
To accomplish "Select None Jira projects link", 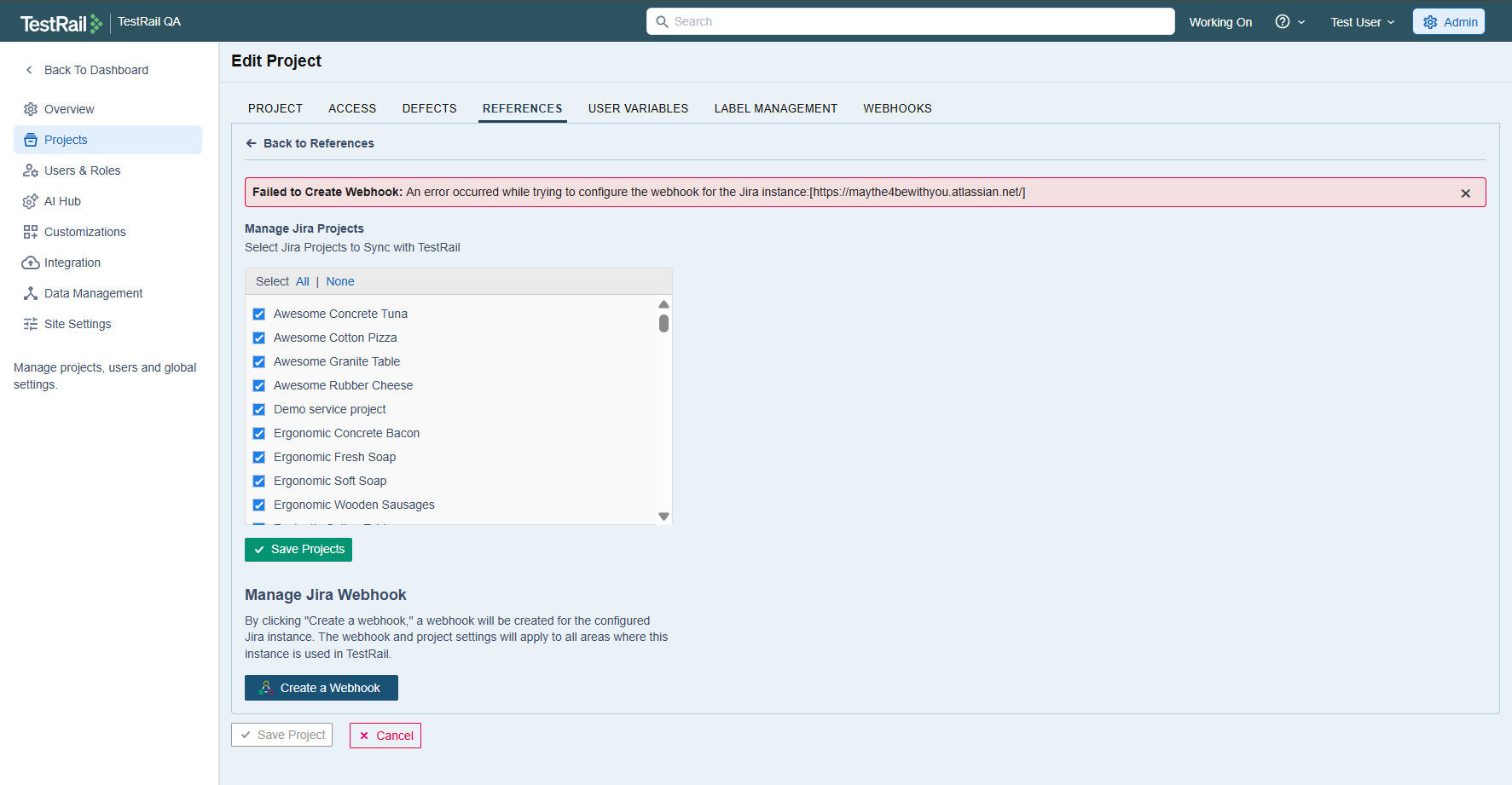I will [340, 281].
